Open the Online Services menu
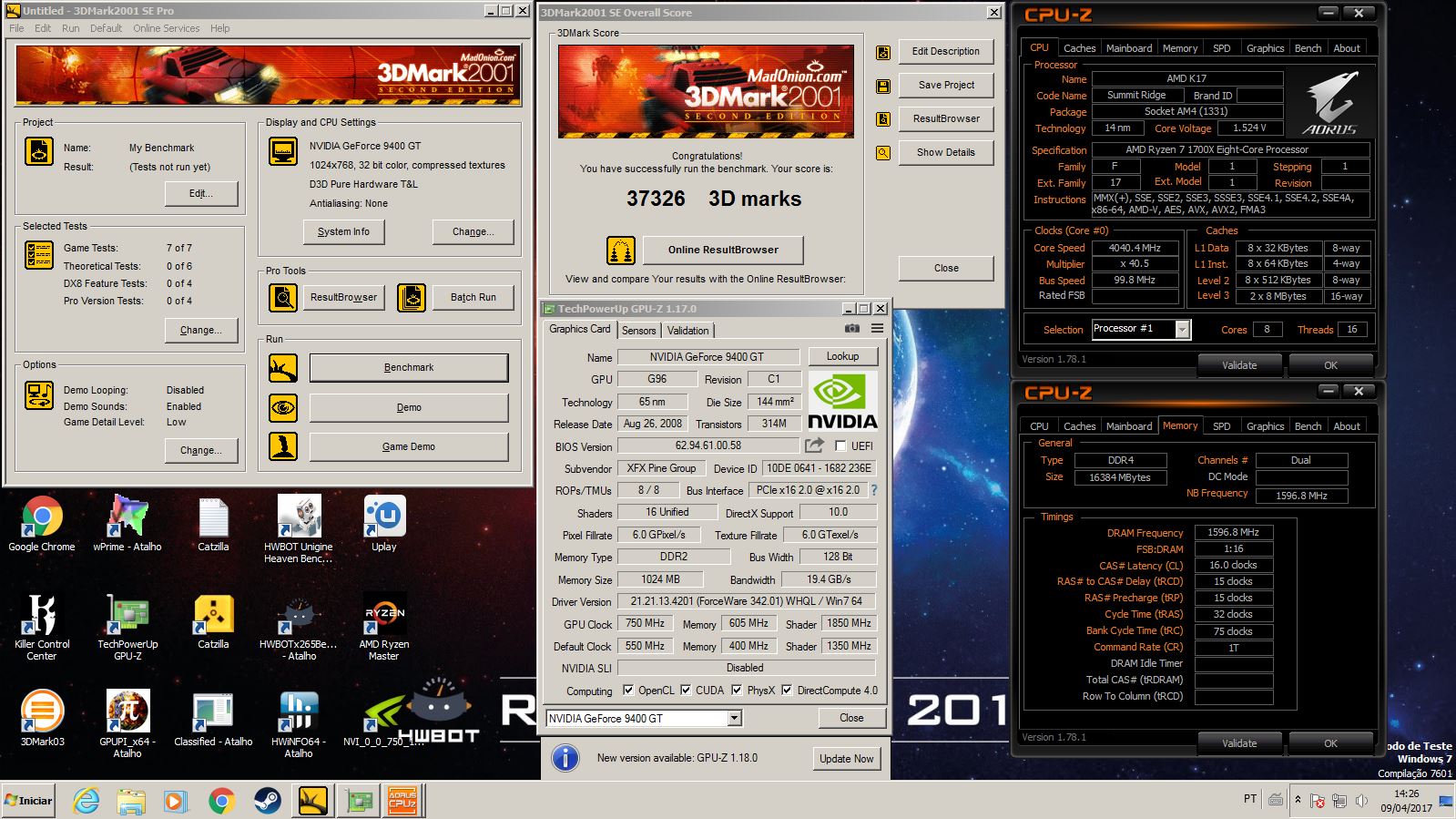This screenshot has width=1456, height=819. (166, 28)
